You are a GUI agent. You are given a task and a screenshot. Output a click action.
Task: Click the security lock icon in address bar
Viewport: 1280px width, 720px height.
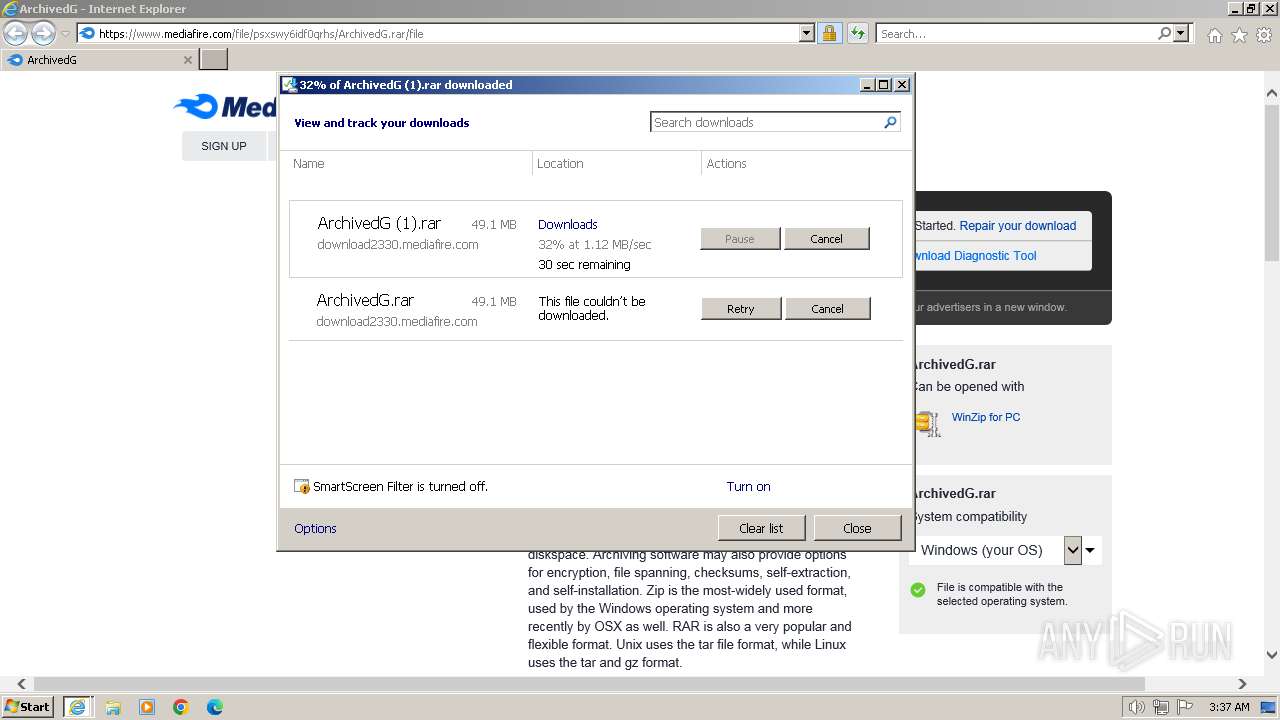point(829,33)
